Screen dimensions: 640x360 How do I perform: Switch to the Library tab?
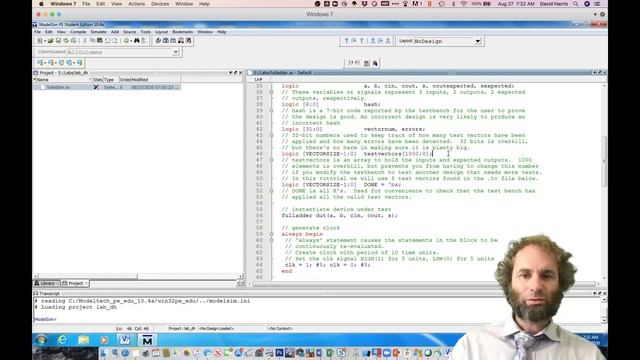pyautogui.click(x=47, y=283)
